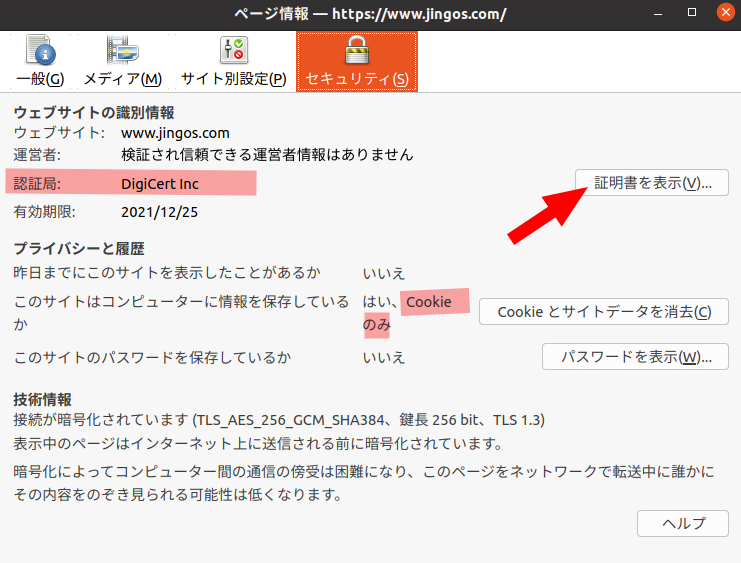Click the expiry date 2021/12/25
The height and width of the screenshot is (563, 741).
click(159, 212)
